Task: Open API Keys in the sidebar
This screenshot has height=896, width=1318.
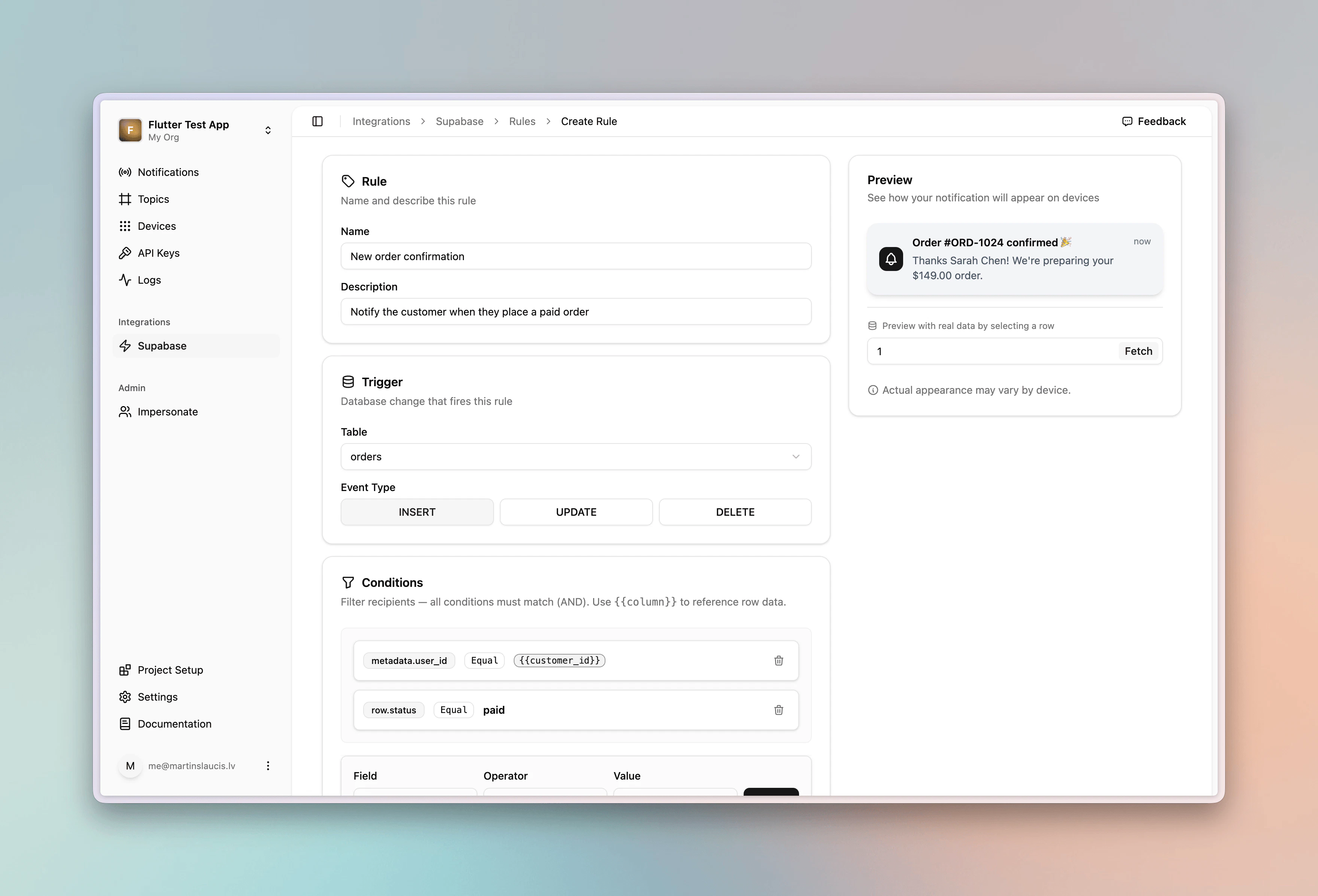Action: pos(196,253)
